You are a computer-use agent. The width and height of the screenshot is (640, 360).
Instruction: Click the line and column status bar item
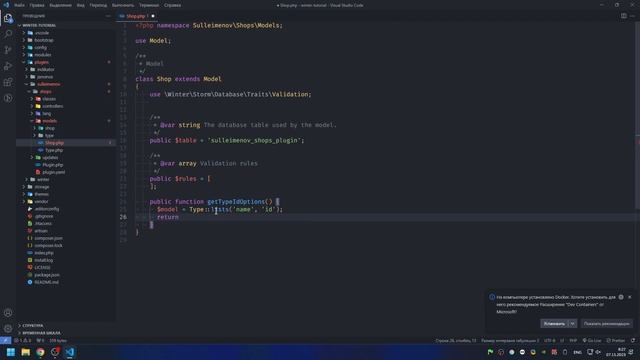click(x=456, y=340)
